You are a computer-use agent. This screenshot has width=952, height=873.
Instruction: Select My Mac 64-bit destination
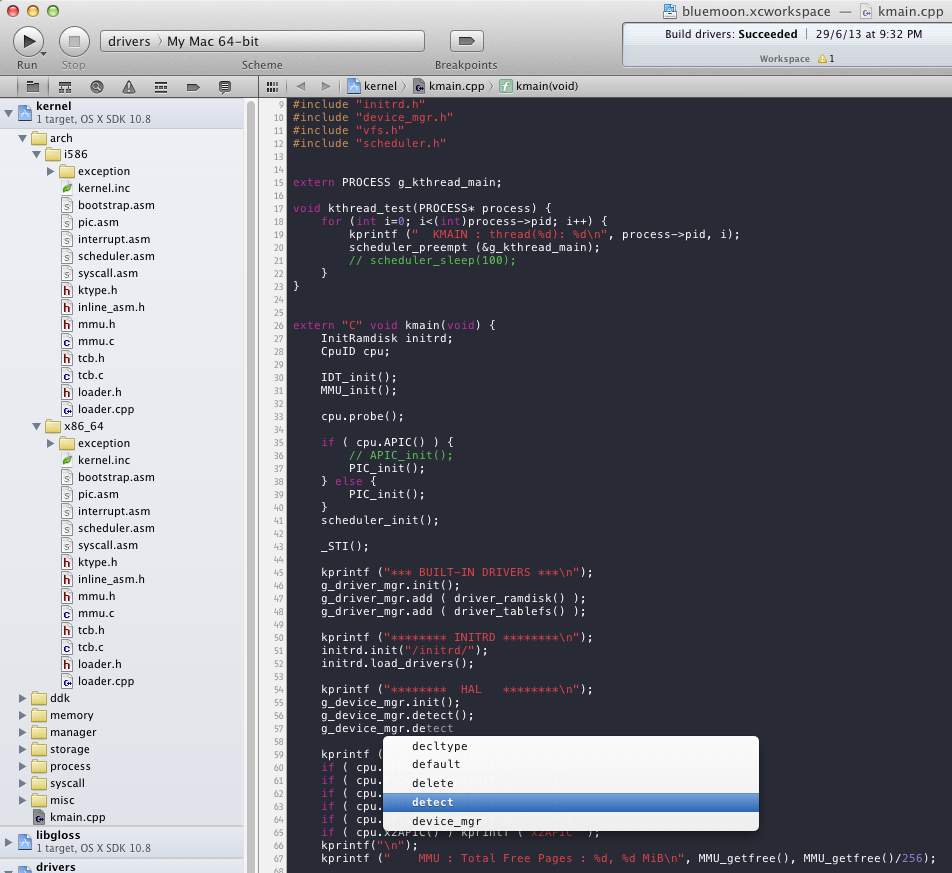click(212, 41)
